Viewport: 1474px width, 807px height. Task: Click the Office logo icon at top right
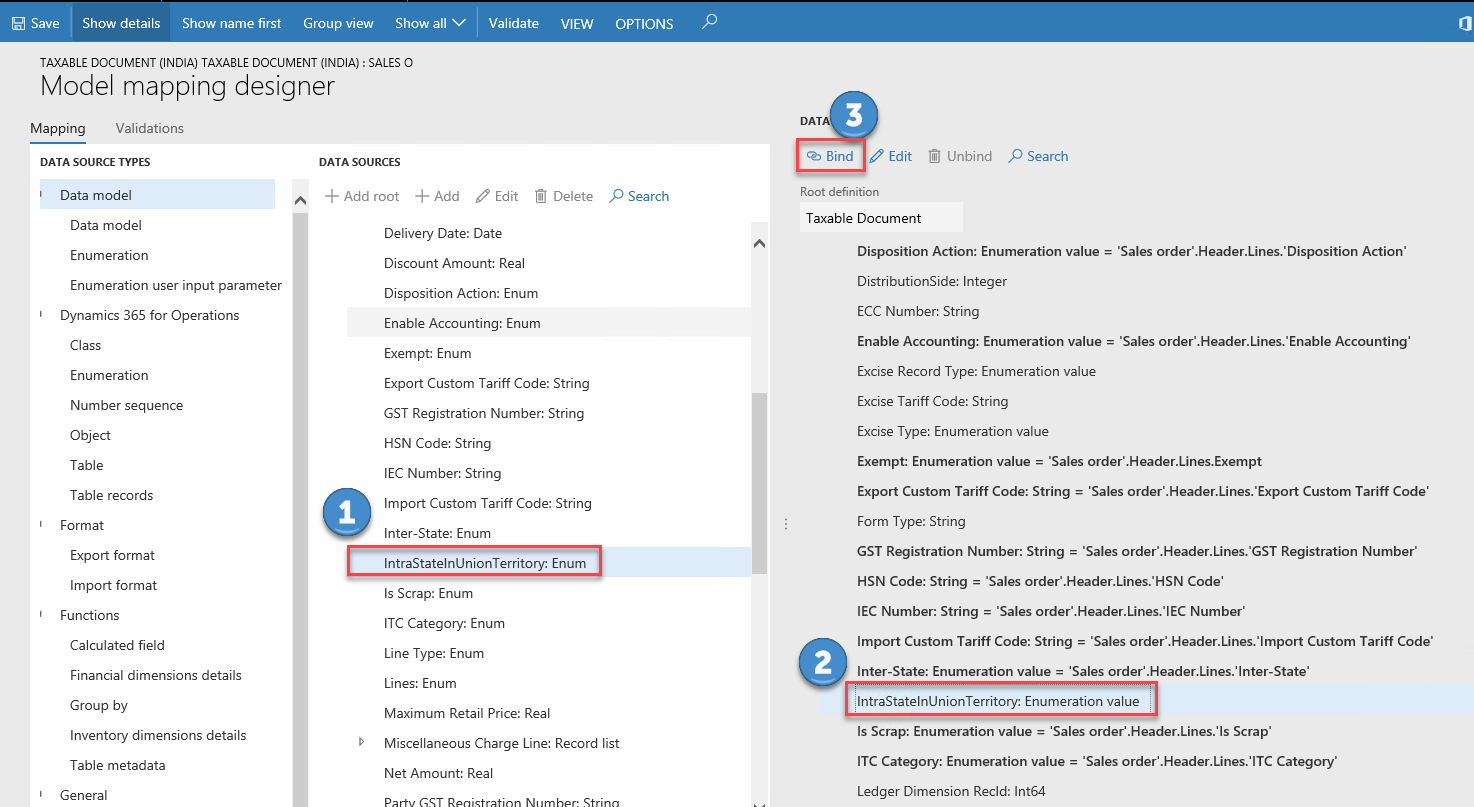coord(1466,22)
